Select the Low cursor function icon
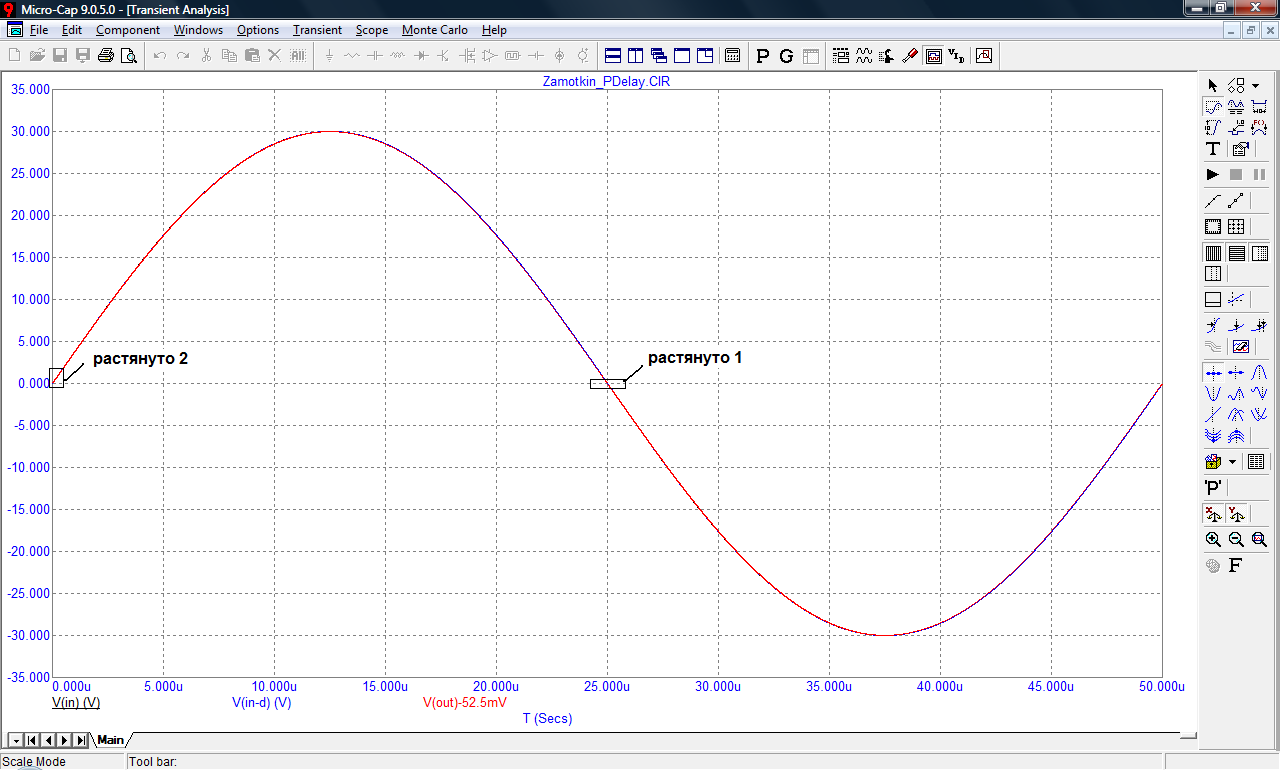Screen dimensions: 1280x770 pos(1259,393)
